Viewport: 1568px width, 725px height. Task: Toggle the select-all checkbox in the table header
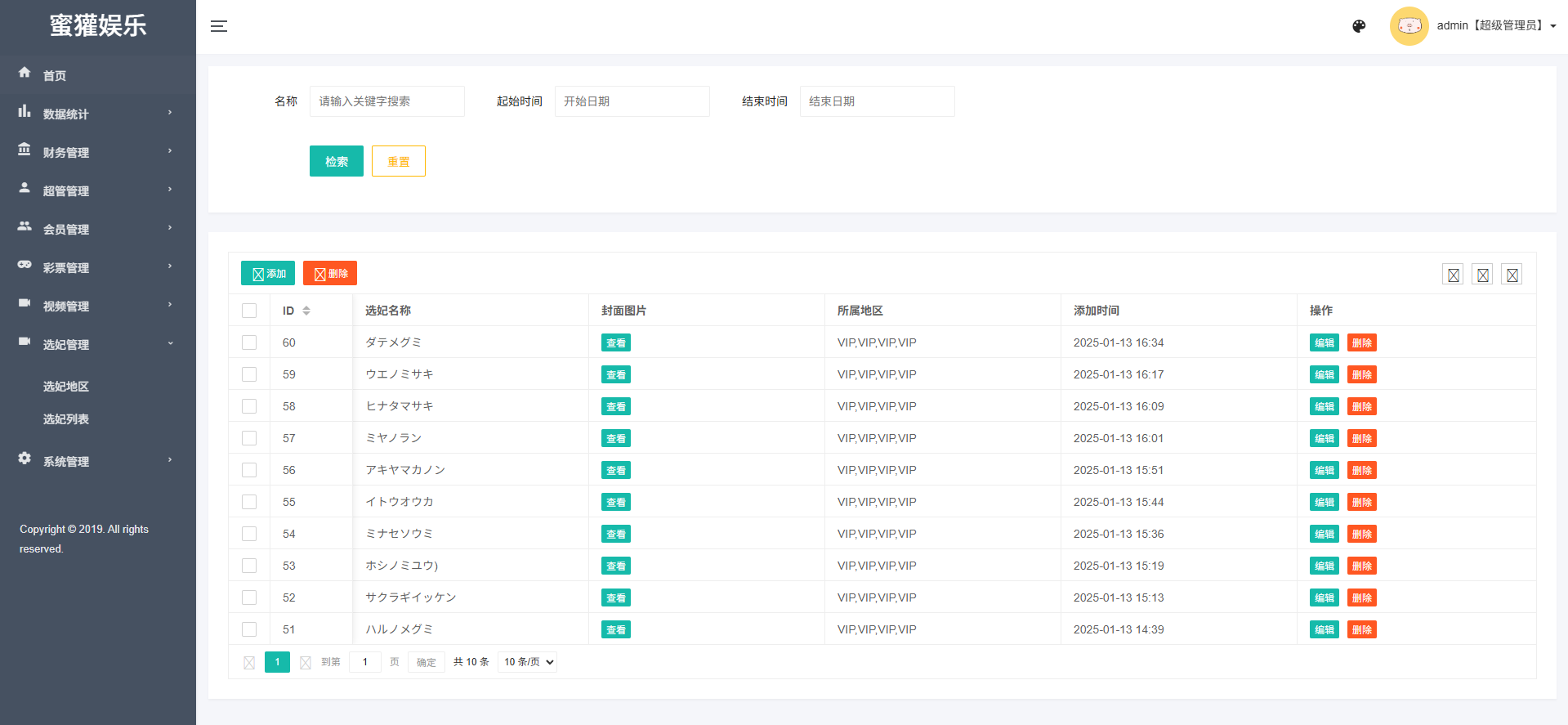(x=249, y=311)
